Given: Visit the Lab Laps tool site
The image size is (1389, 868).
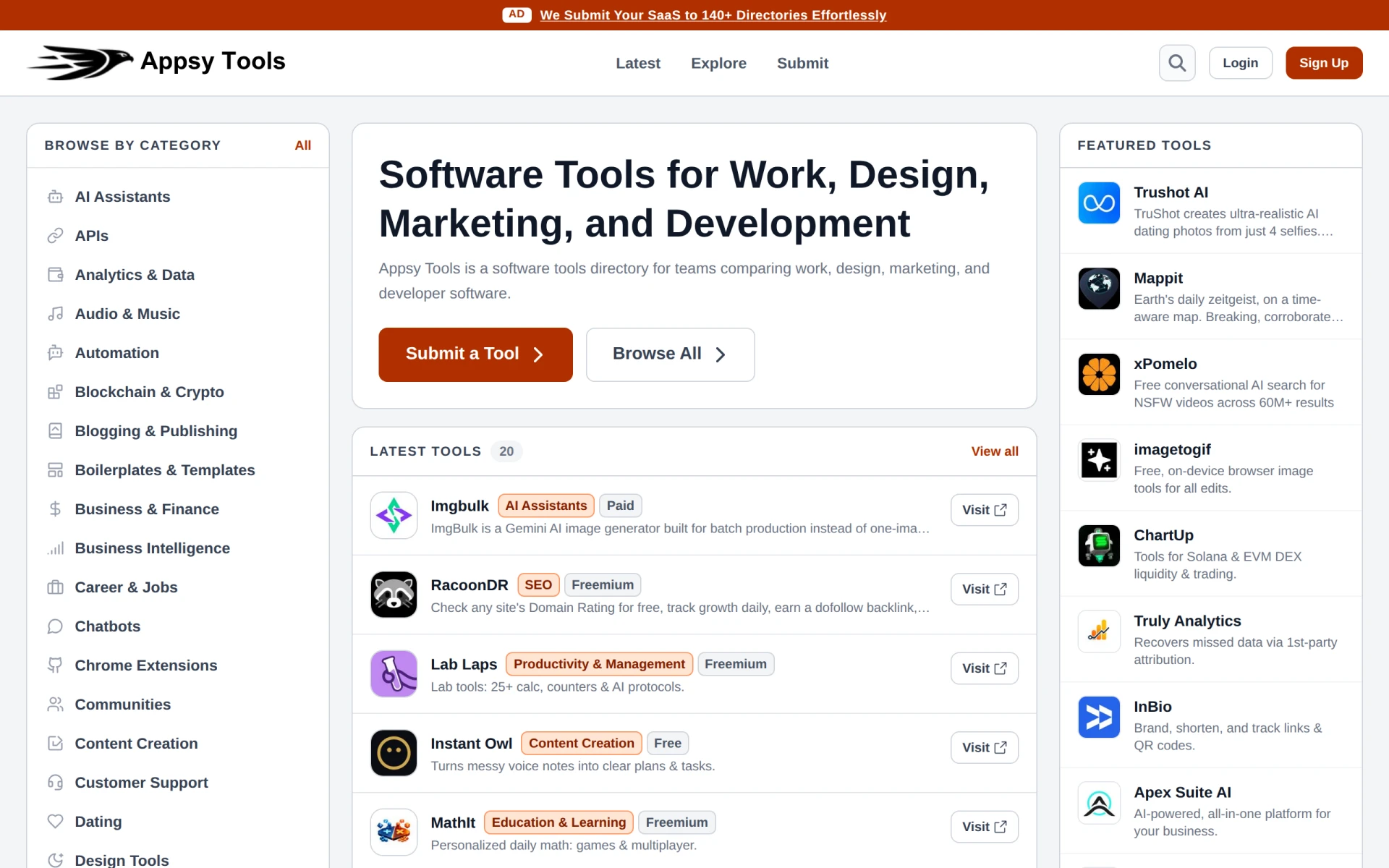Looking at the screenshot, I should coord(985,668).
